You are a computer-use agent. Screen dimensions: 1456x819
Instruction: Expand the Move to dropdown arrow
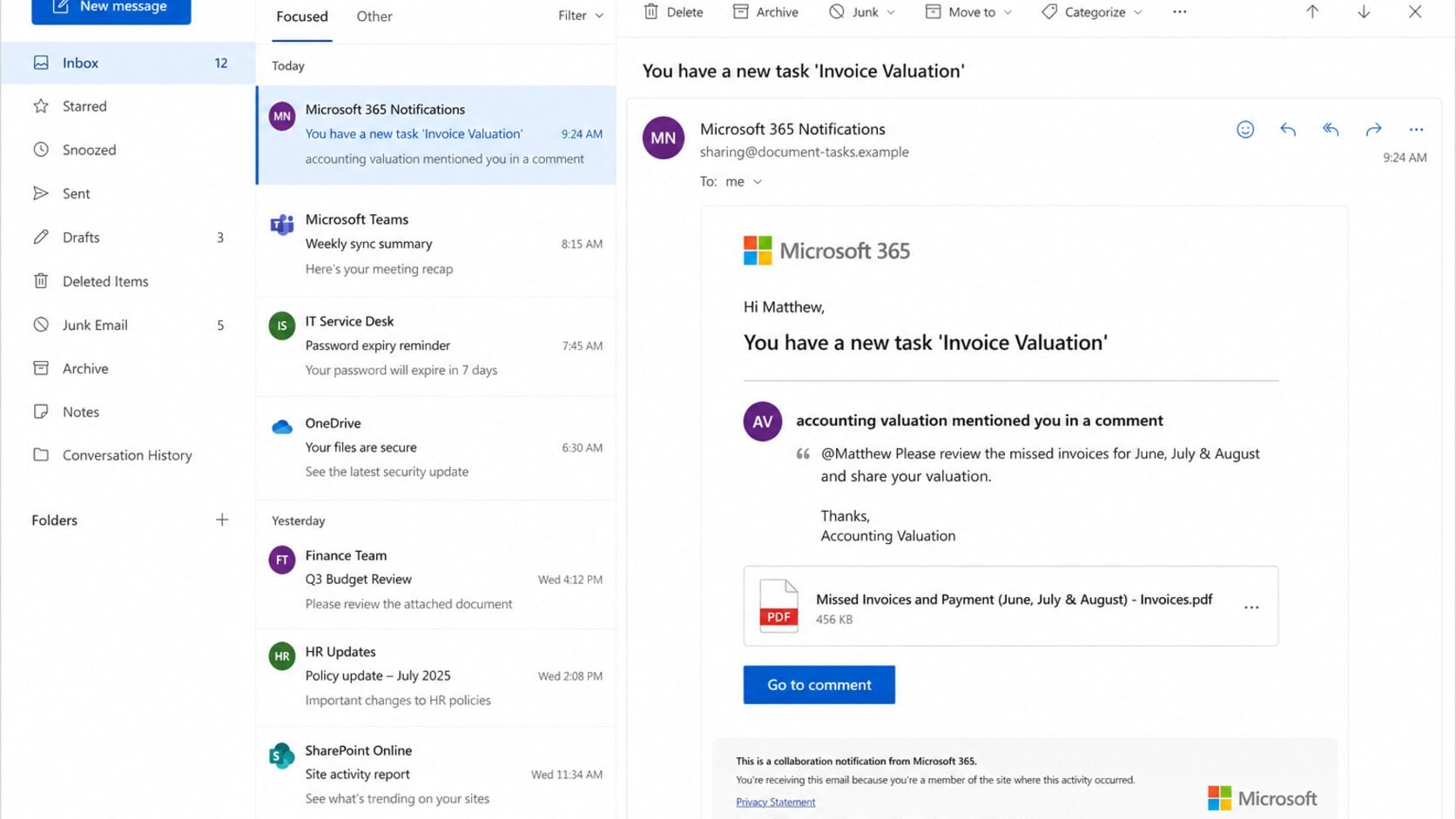(1008, 12)
